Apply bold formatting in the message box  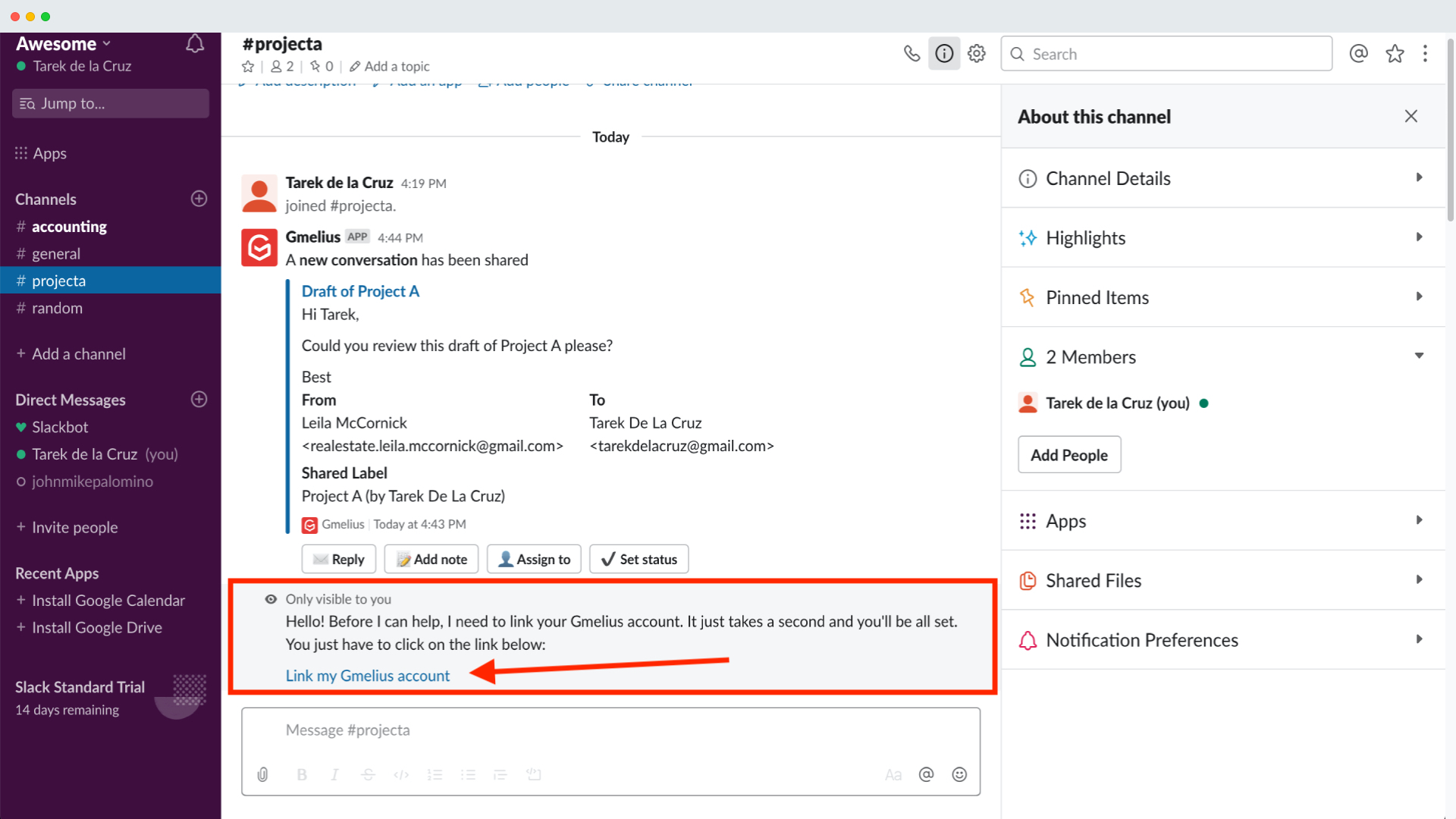point(302,774)
